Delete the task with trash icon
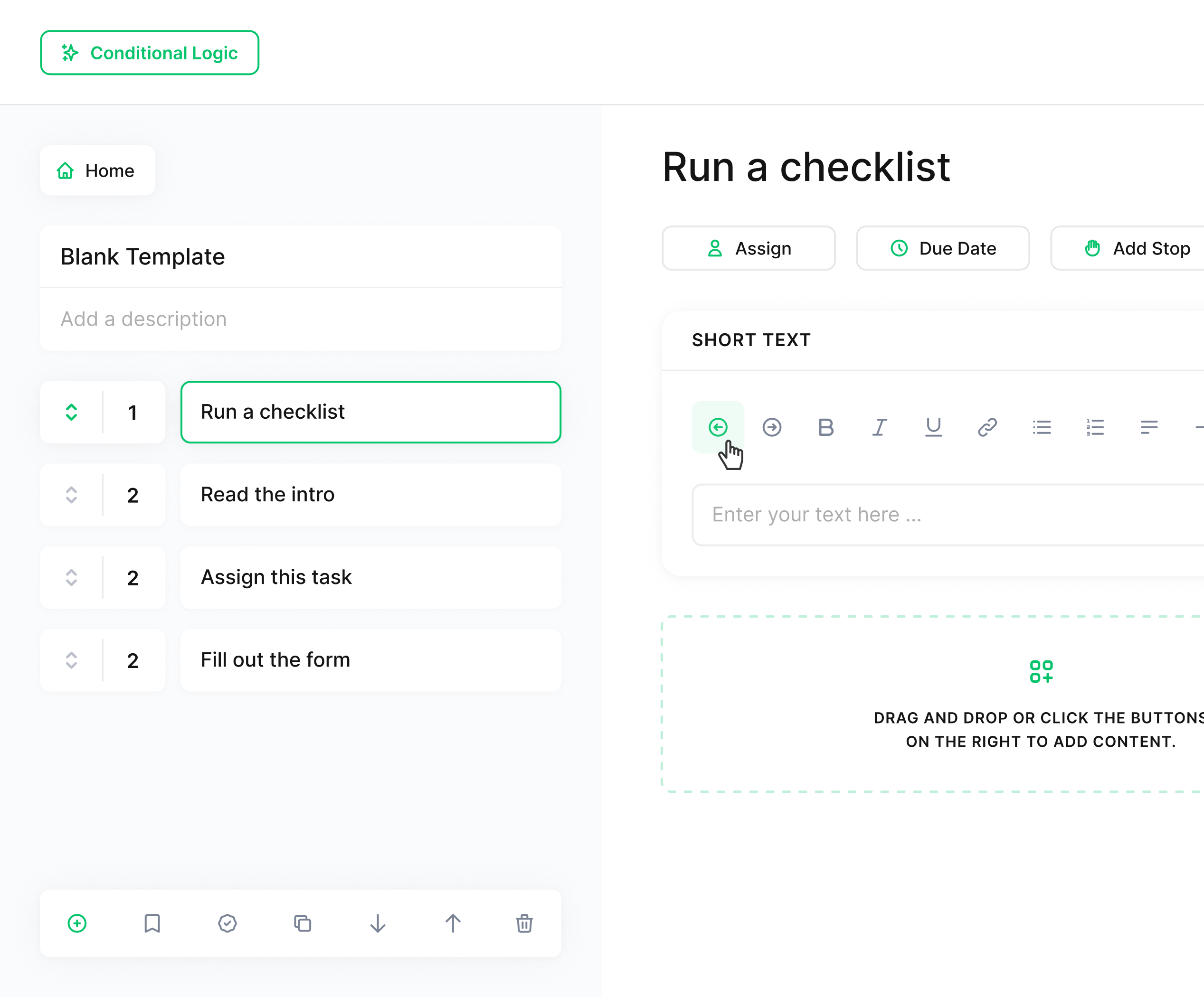The height and width of the screenshot is (997, 1204). click(524, 923)
